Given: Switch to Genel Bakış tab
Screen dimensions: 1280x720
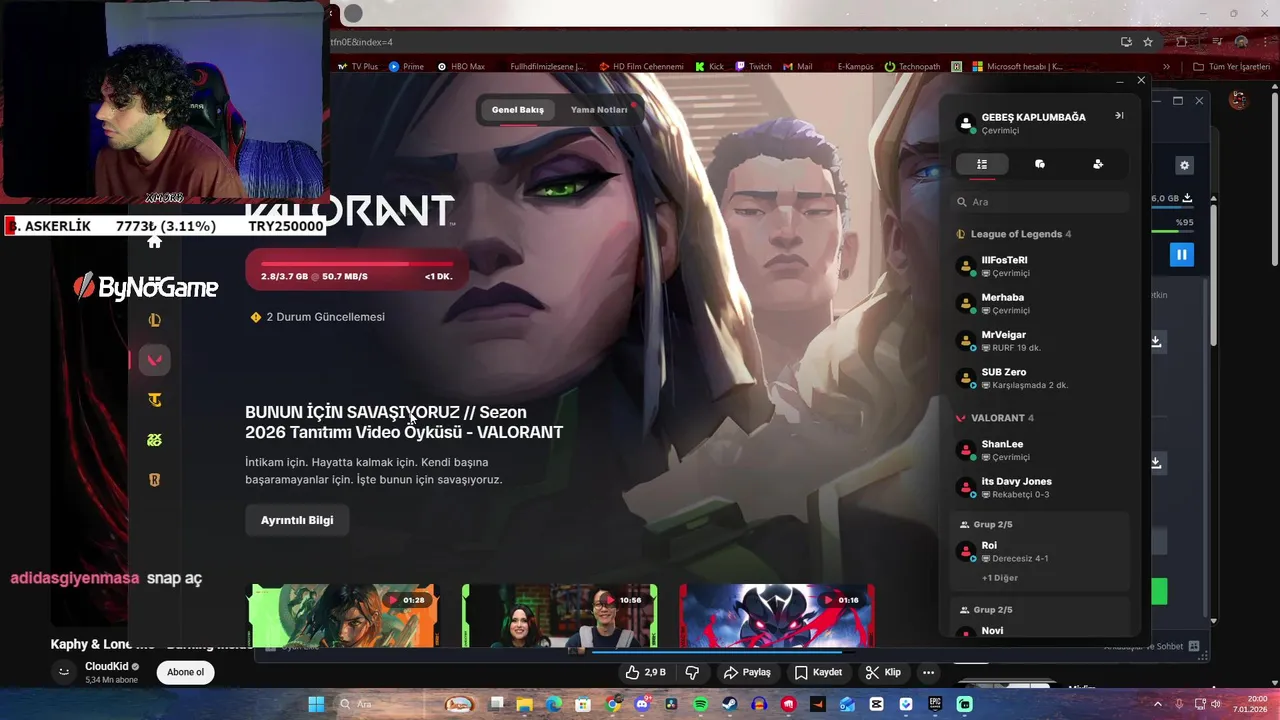Looking at the screenshot, I should point(518,110).
